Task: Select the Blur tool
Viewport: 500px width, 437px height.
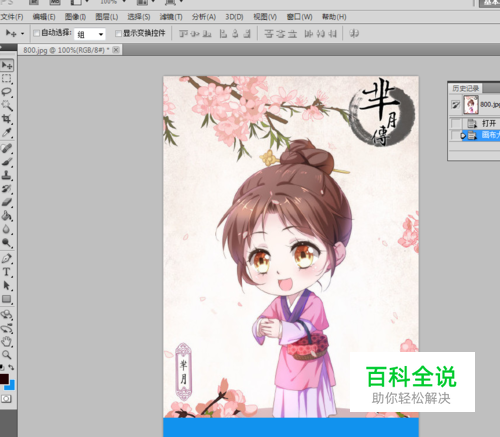Action: [x=7, y=229]
